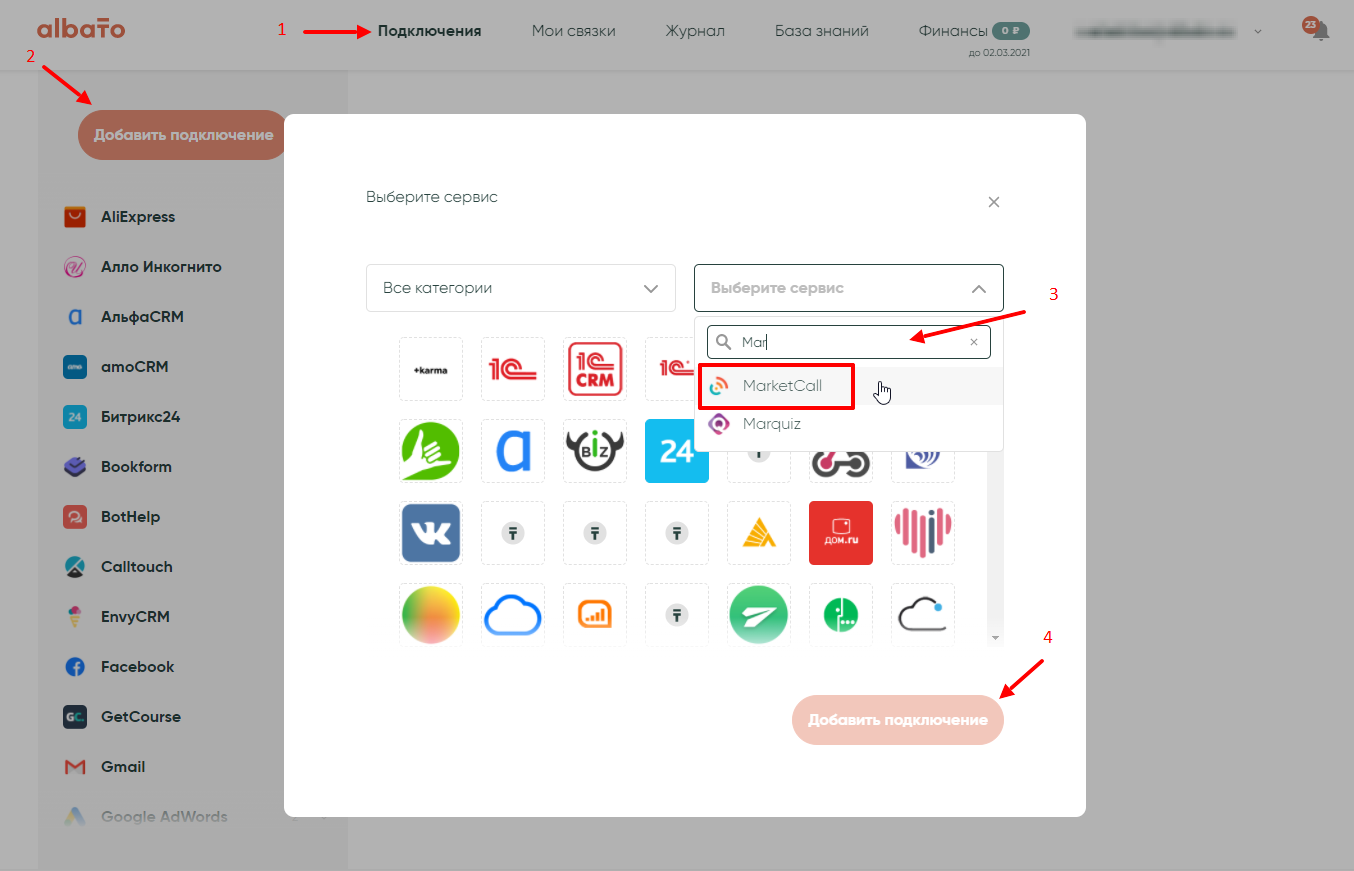Screen dimensions: 1354x871
Task: Select the AlfaCRM blue letter icon
Action: click(513, 451)
